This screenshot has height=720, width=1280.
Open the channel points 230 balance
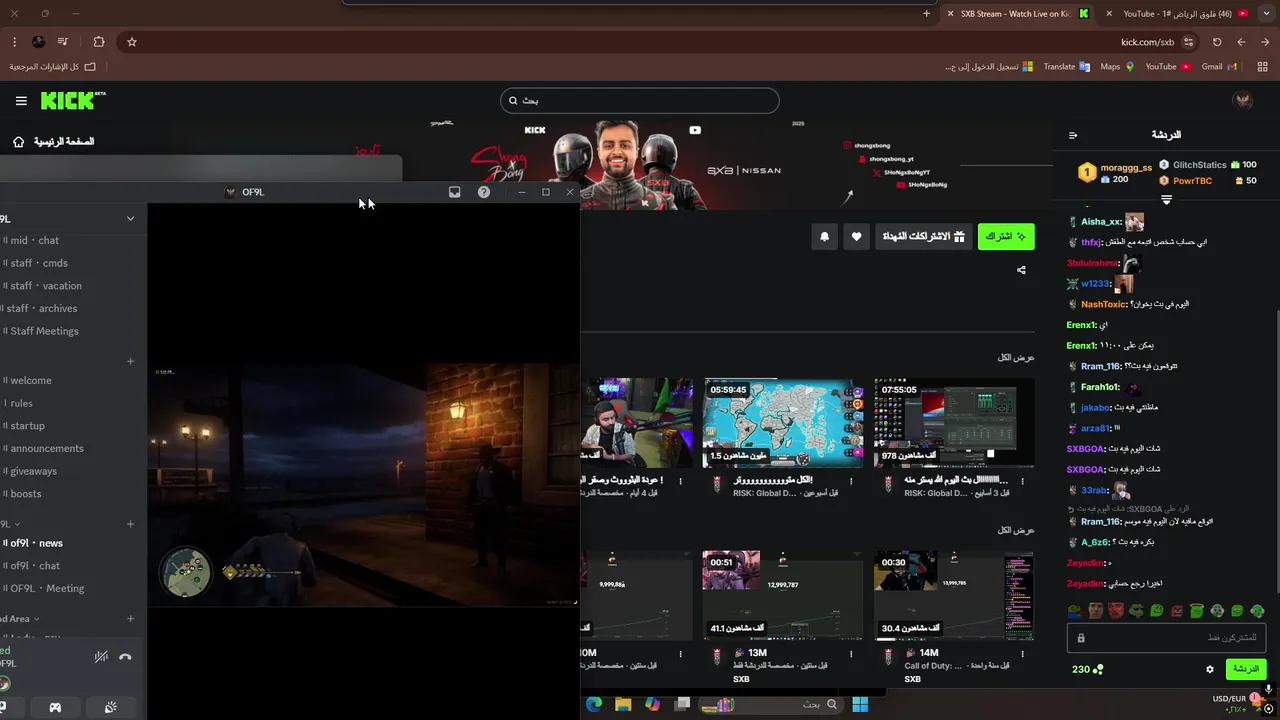click(1088, 669)
